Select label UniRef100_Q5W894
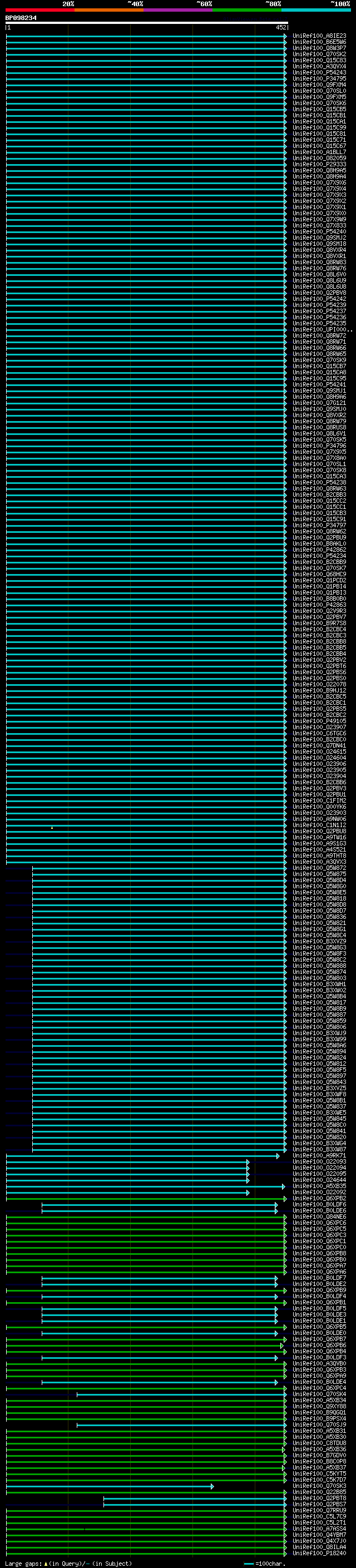This screenshot has width=356, height=1568. pos(319,1051)
